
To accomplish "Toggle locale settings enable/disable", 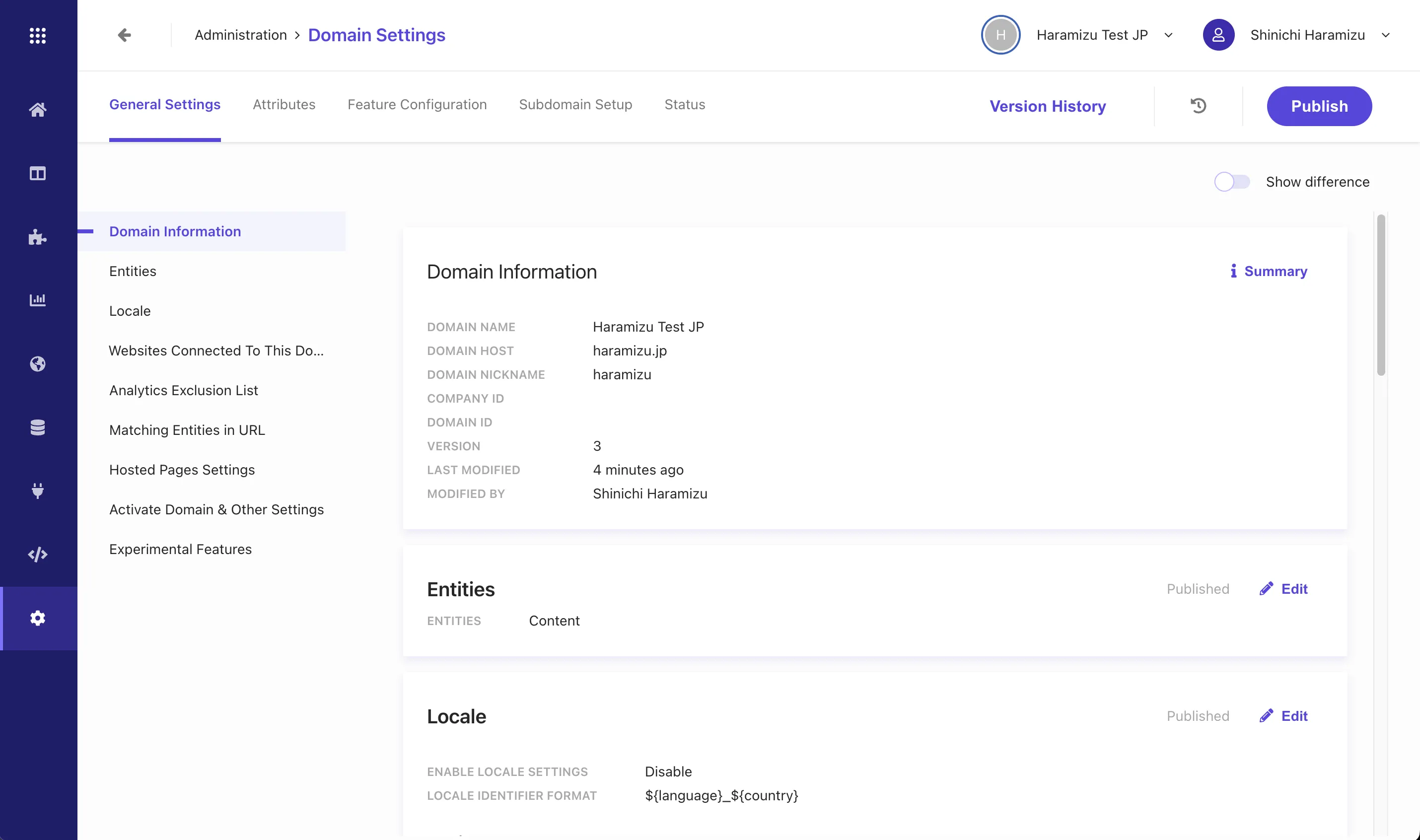I will pyautogui.click(x=1283, y=716).
